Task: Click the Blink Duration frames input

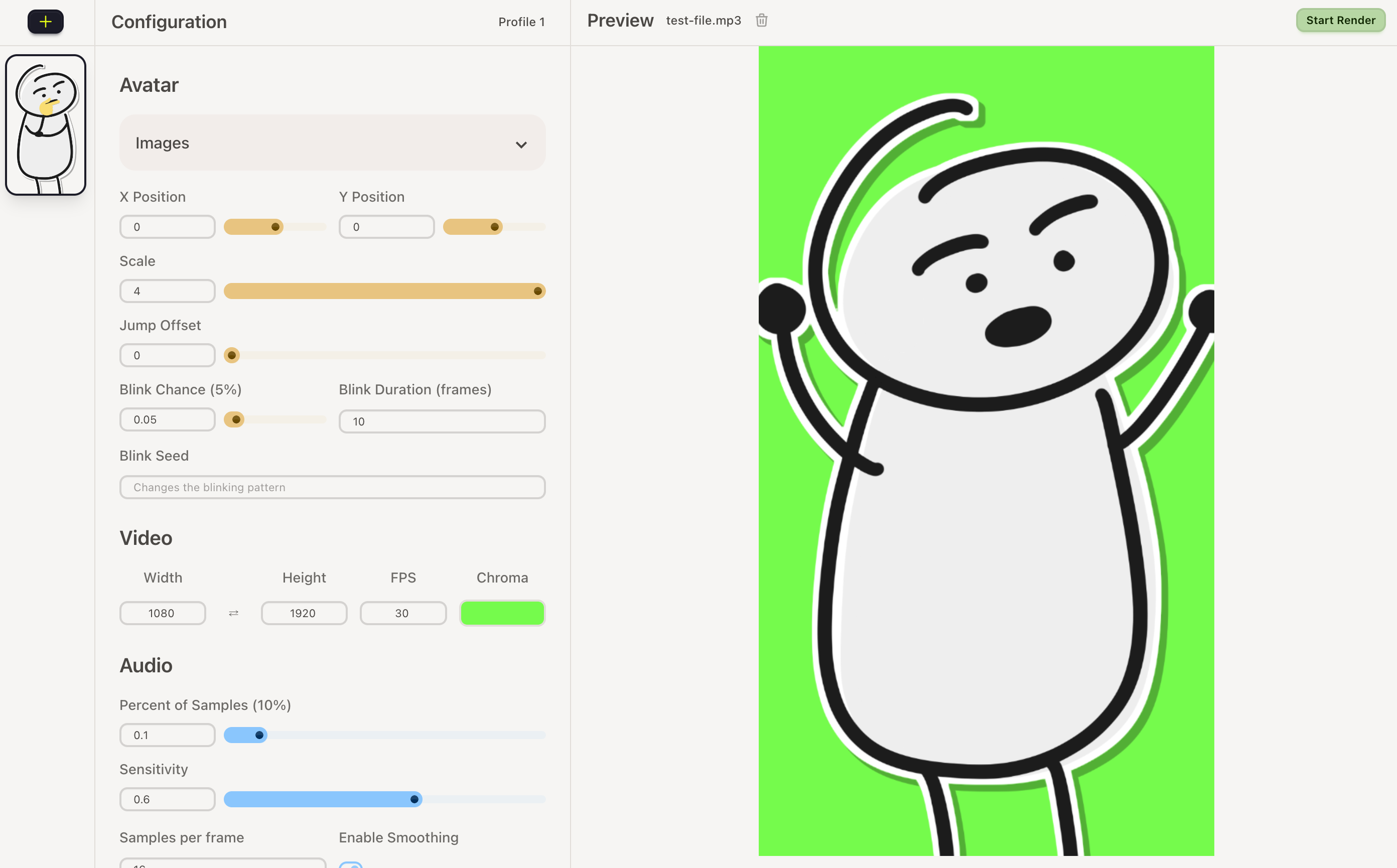Action: (442, 421)
